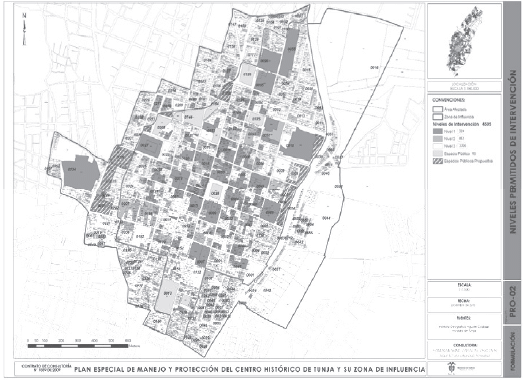The height and width of the screenshot is (380, 527).
Task: Select the Nivel 1 dark gray legend swatch
Action: point(437,131)
